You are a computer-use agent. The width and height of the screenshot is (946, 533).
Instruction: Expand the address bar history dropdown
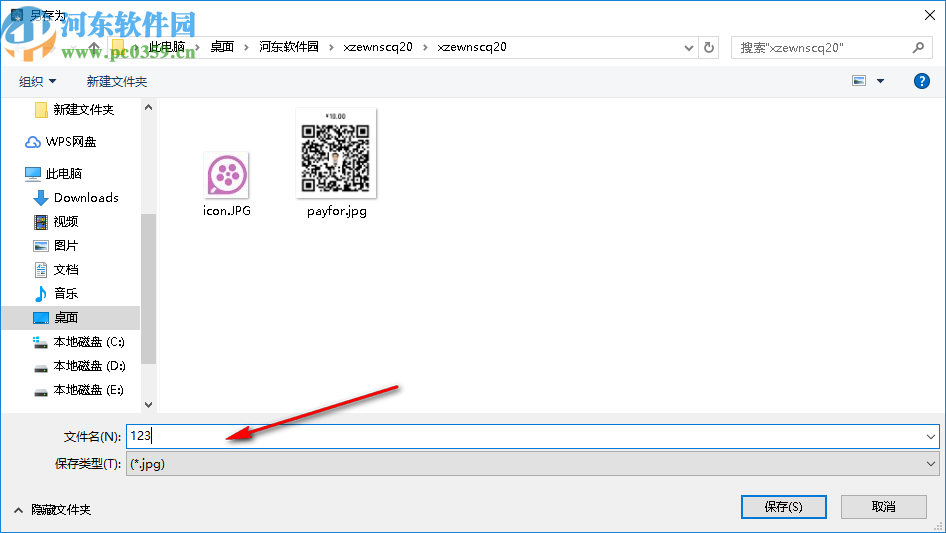tap(688, 48)
